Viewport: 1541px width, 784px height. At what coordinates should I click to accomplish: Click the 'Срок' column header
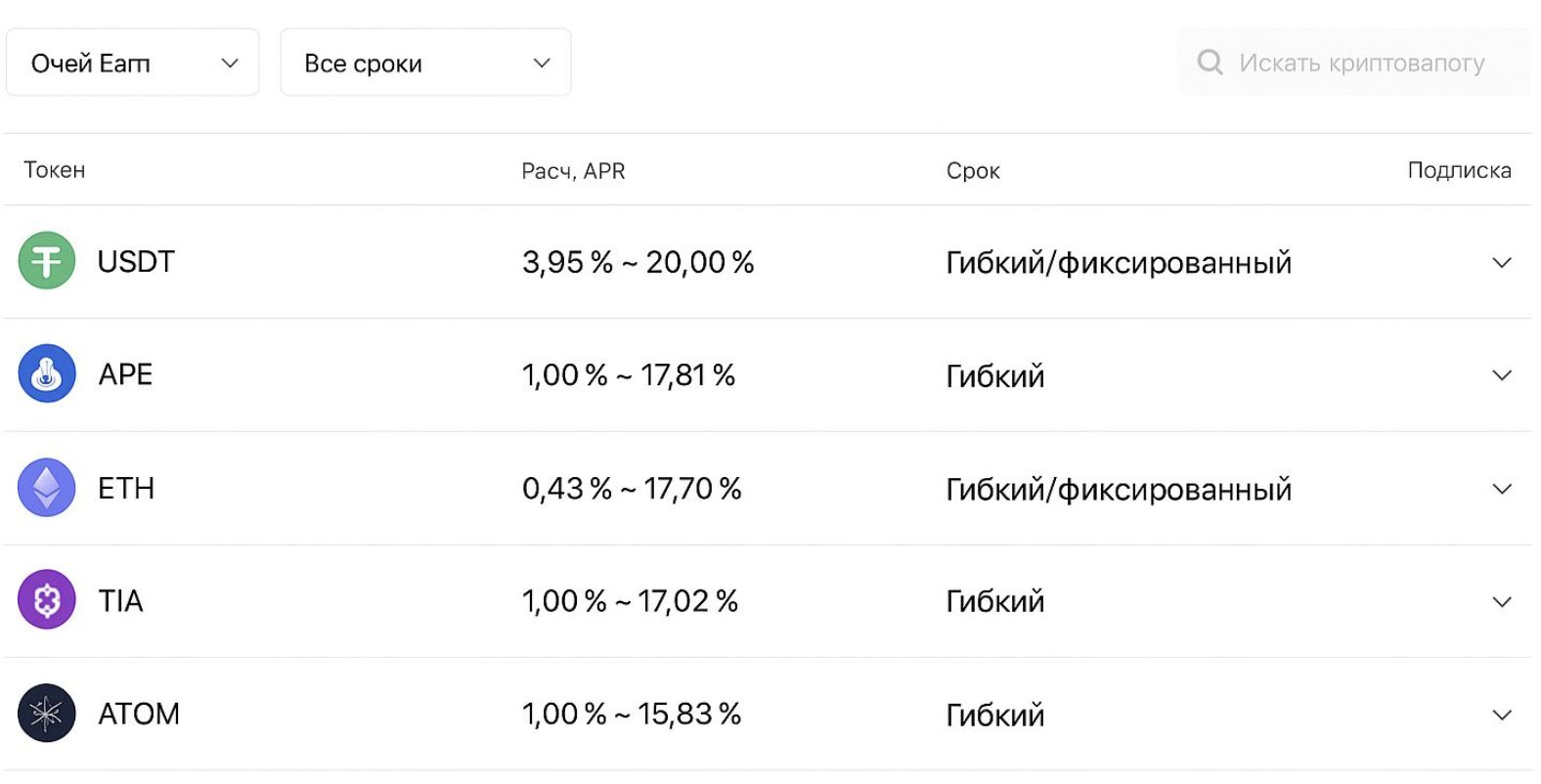tap(972, 171)
